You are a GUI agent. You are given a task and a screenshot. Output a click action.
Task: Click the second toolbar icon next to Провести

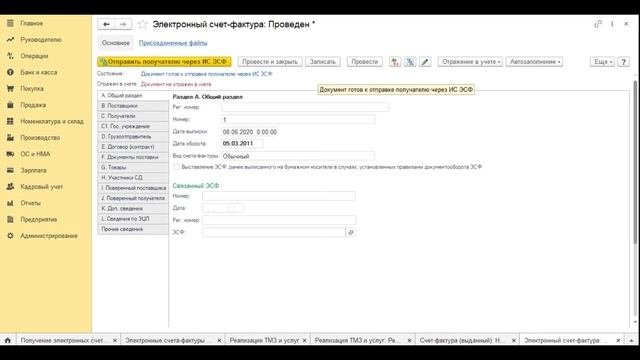[x=410, y=62]
